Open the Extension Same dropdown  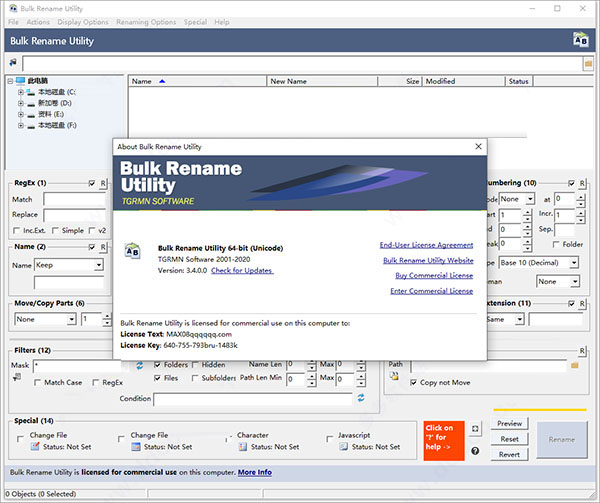pyautogui.click(x=519, y=319)
